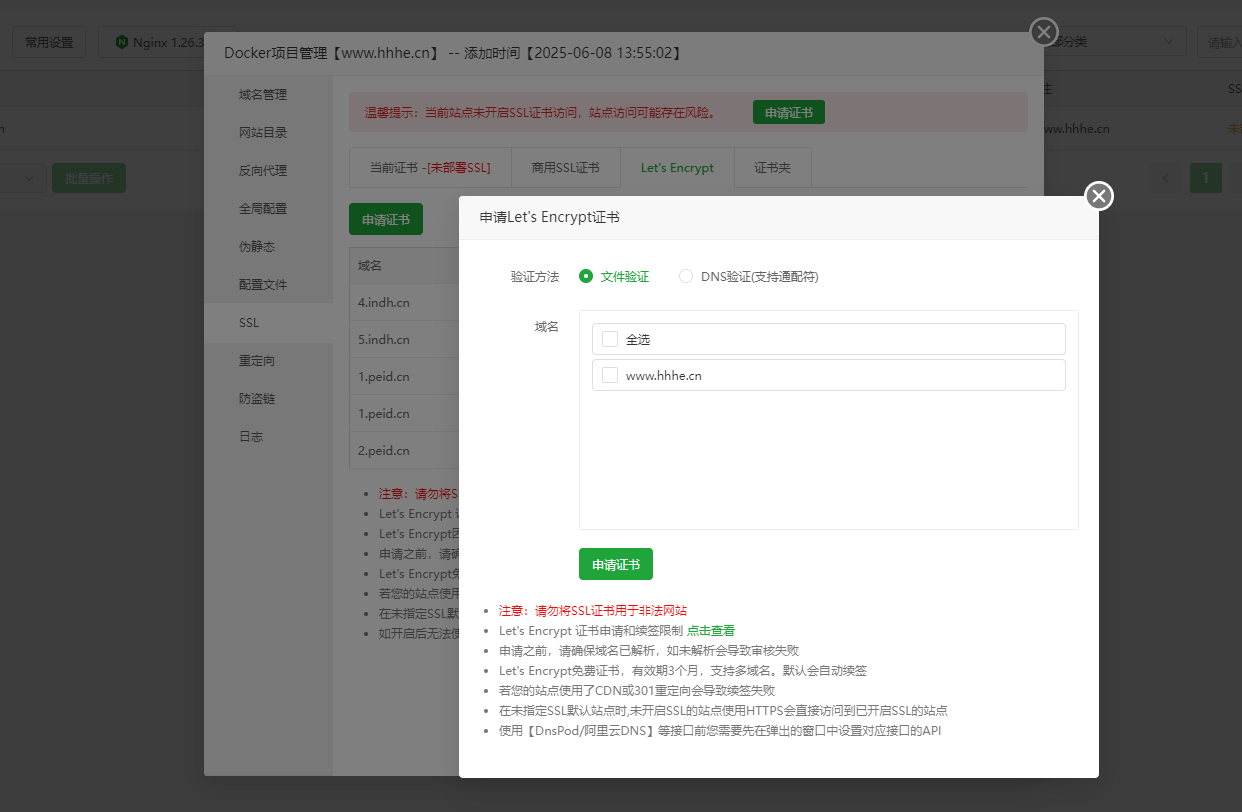This screenshot has width=1242, height=812.
Task: Go to page 1 in pagination
Action: (x=1206, y=179)
